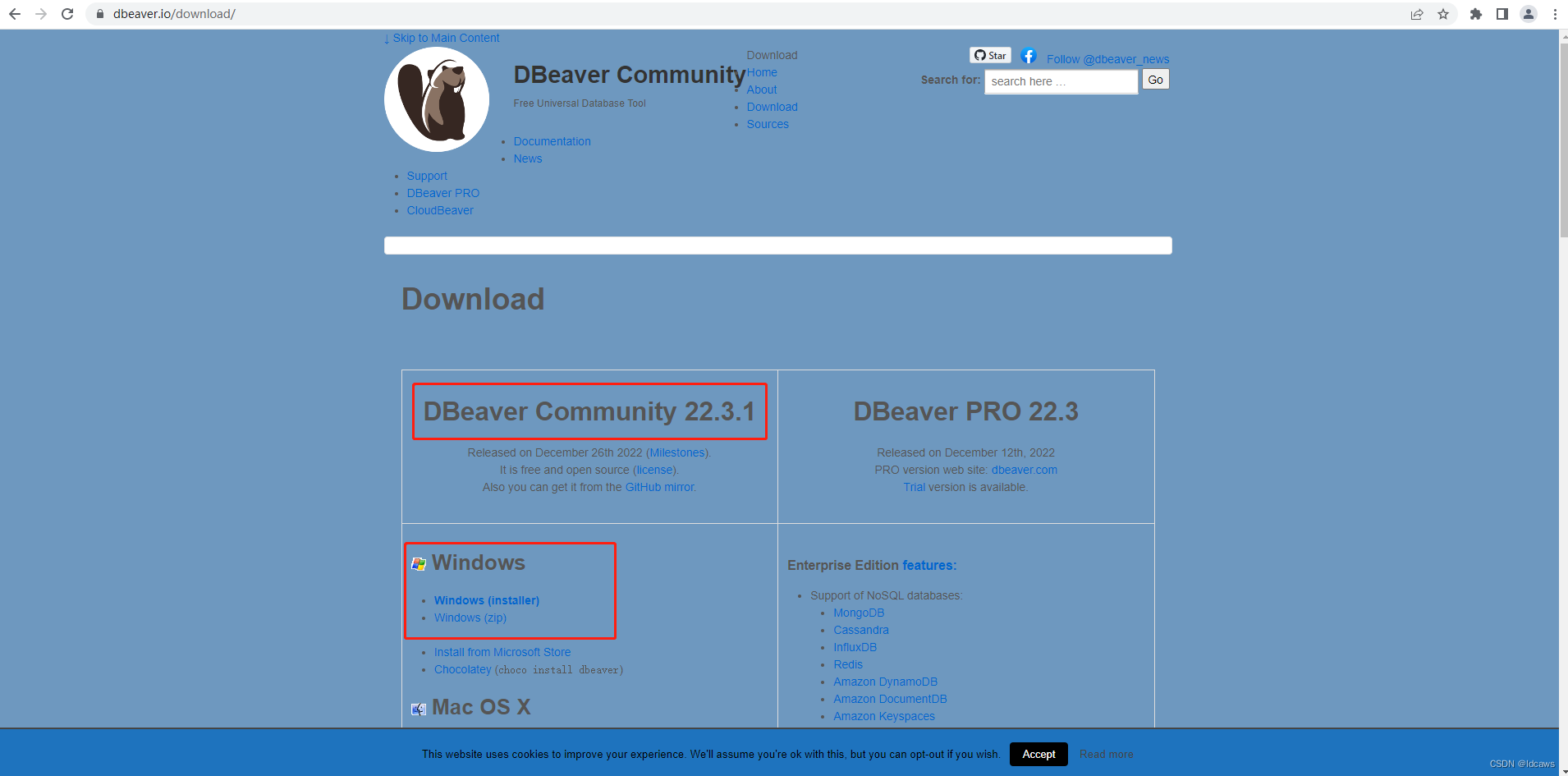Click the GitHub Star button
Screen dimensions: 1568x776
[990, 55]
